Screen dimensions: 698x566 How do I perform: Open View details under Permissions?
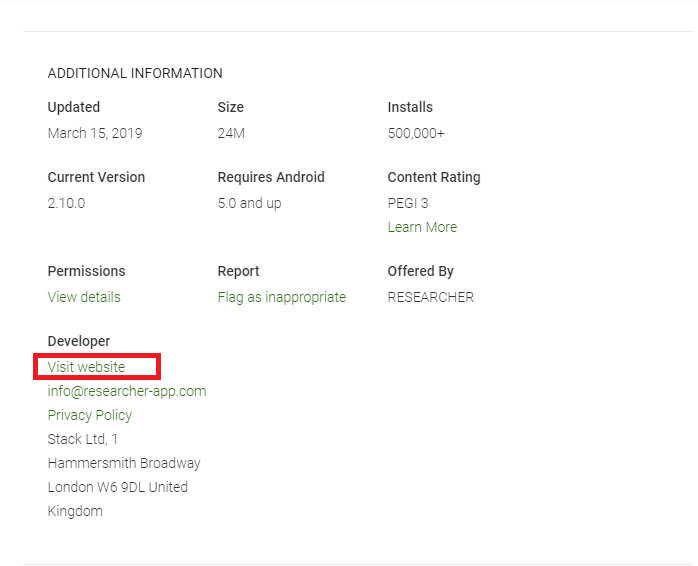point(84,297)
